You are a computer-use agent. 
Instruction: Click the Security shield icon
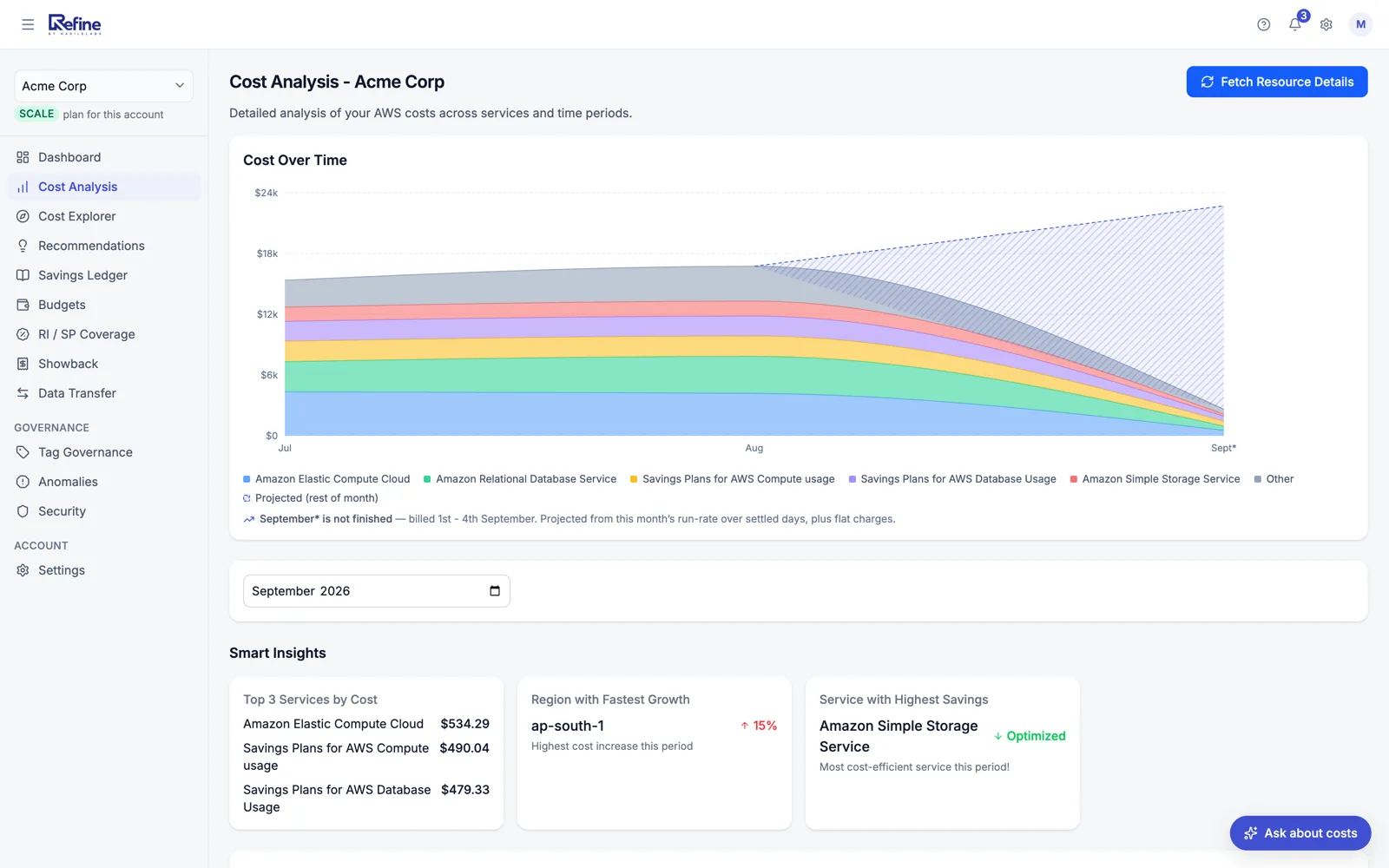click(x=23, y=511)
